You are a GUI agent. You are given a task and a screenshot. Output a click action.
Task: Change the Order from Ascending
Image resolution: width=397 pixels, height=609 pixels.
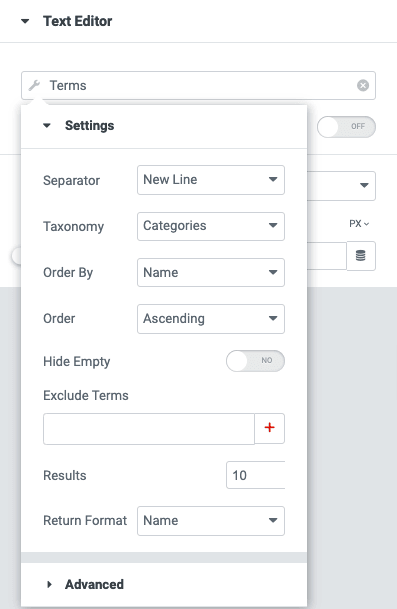(x=211, y=319)
